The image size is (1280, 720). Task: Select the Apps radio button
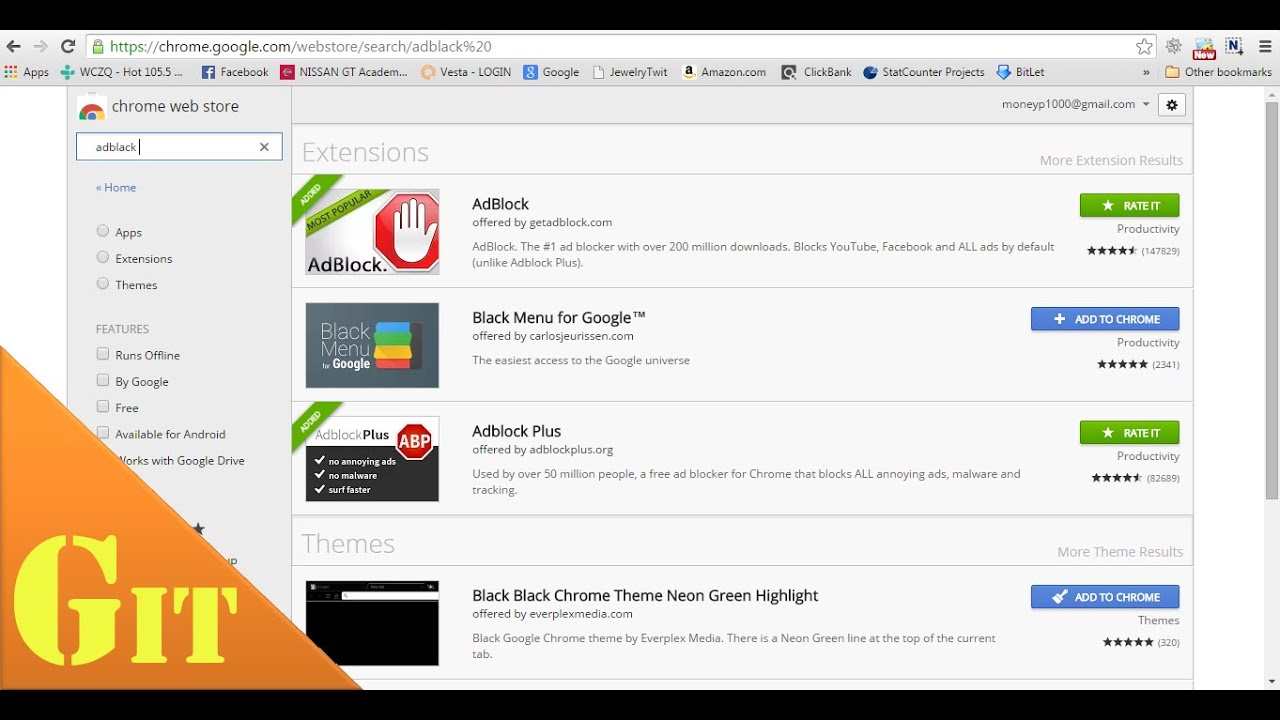(x=102, y=231)
